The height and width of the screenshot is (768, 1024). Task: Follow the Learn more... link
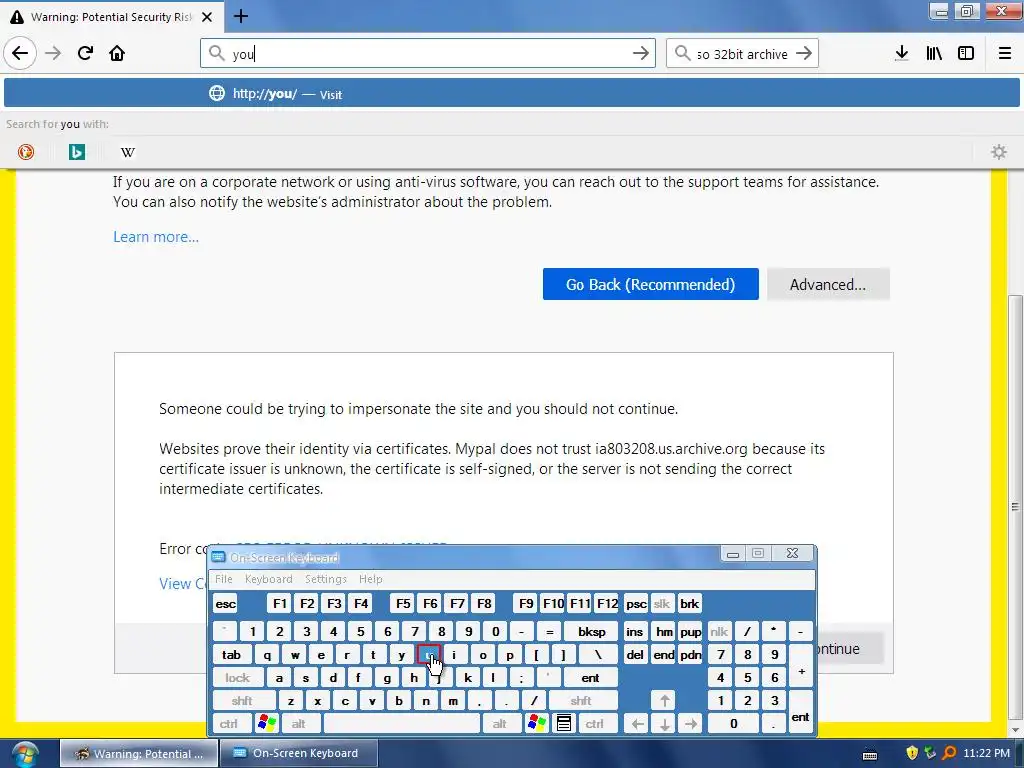tap(156, 237)
